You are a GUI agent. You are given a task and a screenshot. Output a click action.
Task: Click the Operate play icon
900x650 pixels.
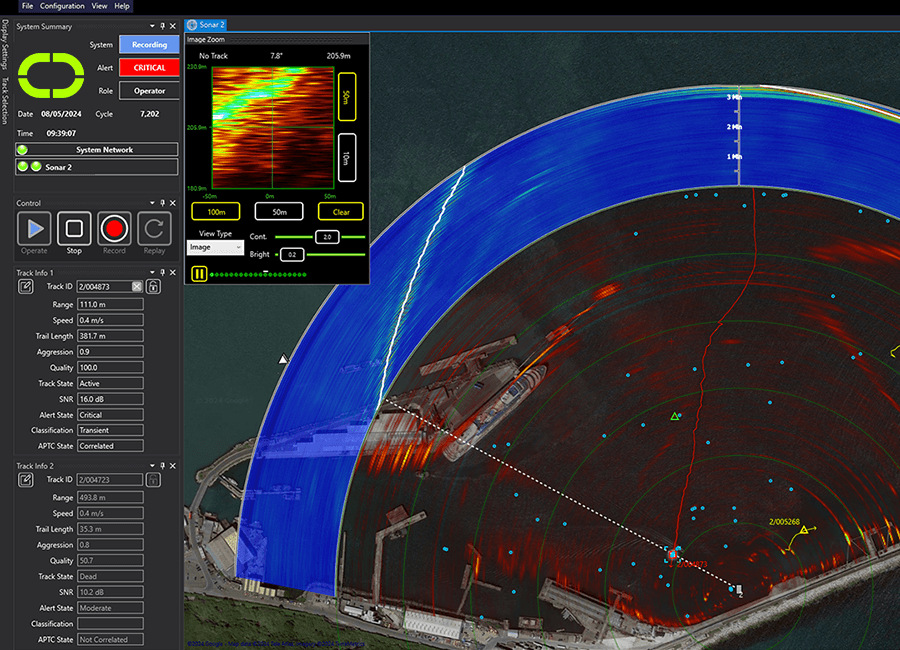pyautogui.click(x=34, y=229)
